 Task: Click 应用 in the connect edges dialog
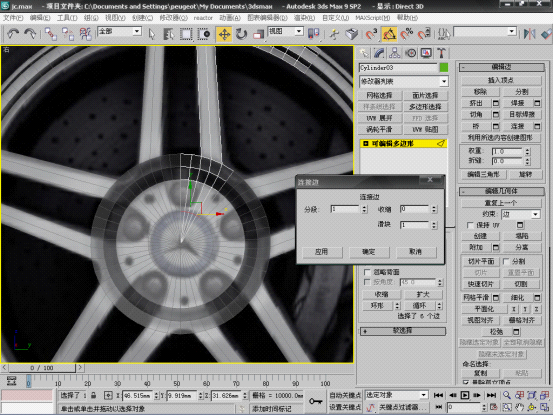point(321,252)
